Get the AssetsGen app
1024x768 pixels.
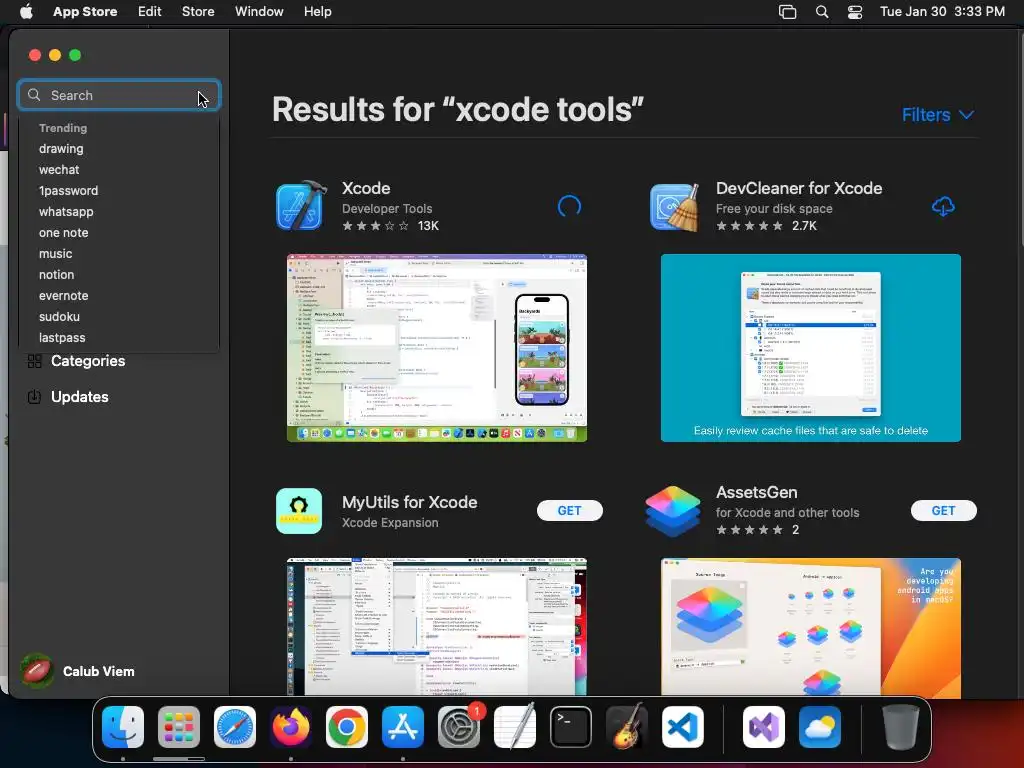click(944, 511)
